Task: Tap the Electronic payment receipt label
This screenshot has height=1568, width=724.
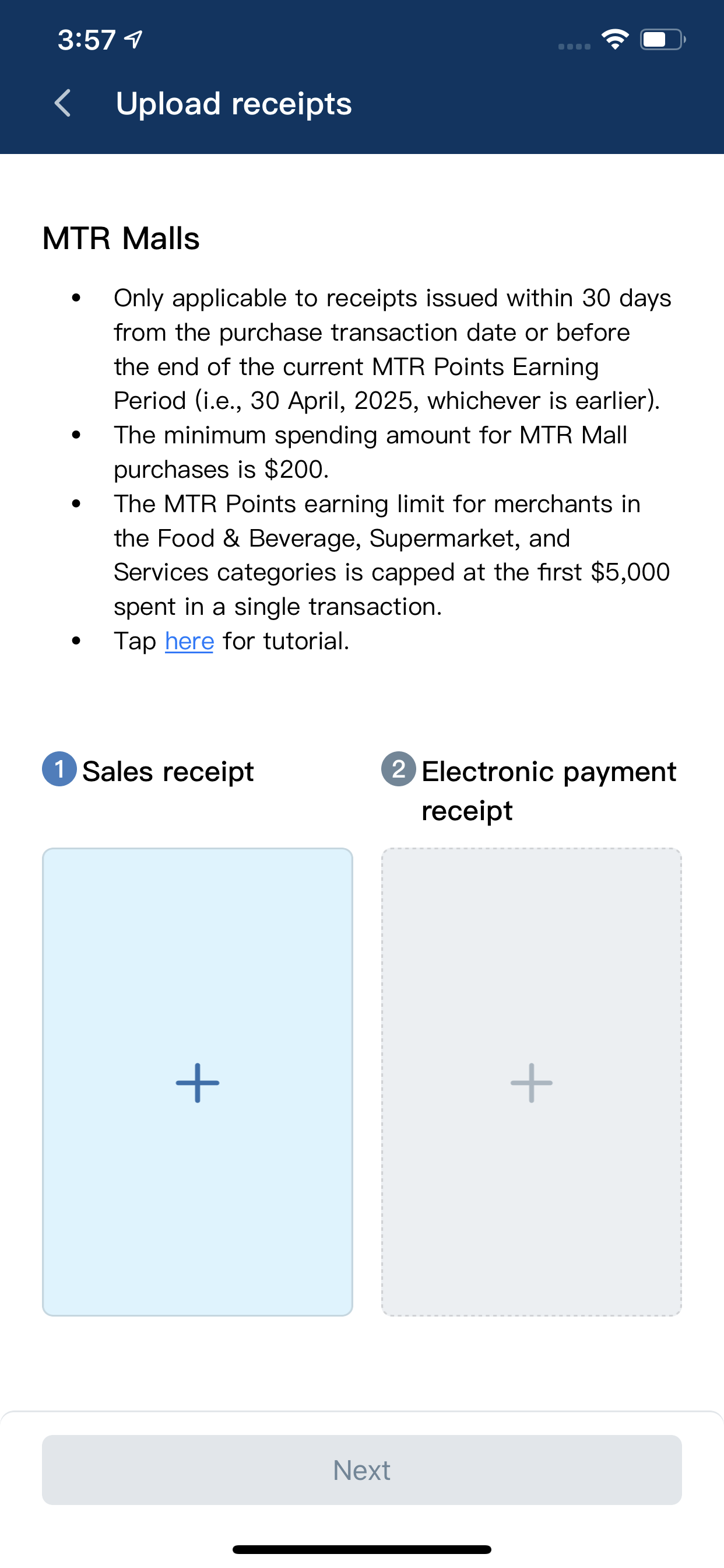Action: (549, 790)
